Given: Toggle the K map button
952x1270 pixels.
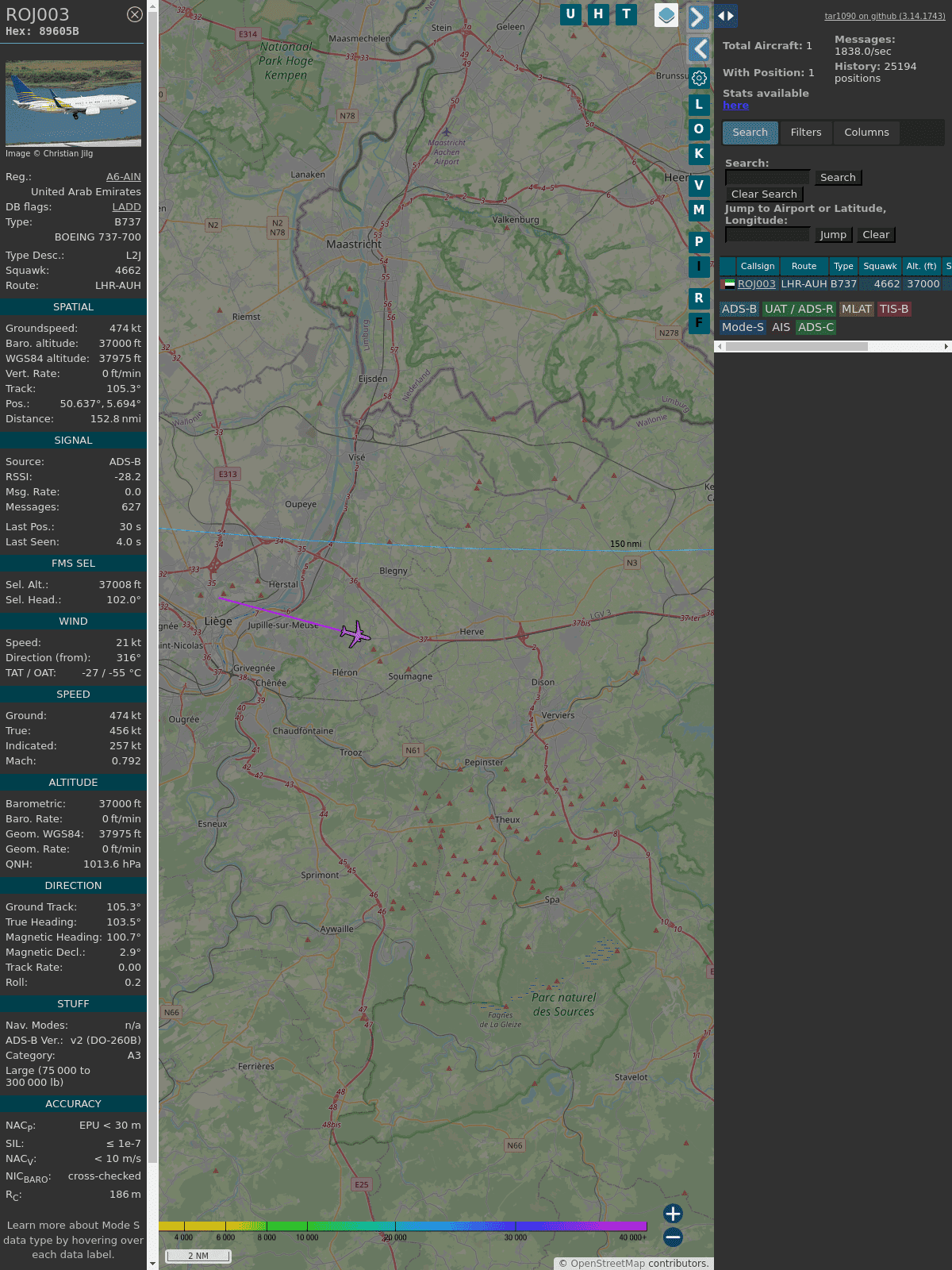Looking at the screenshot, I should (699, 154).
